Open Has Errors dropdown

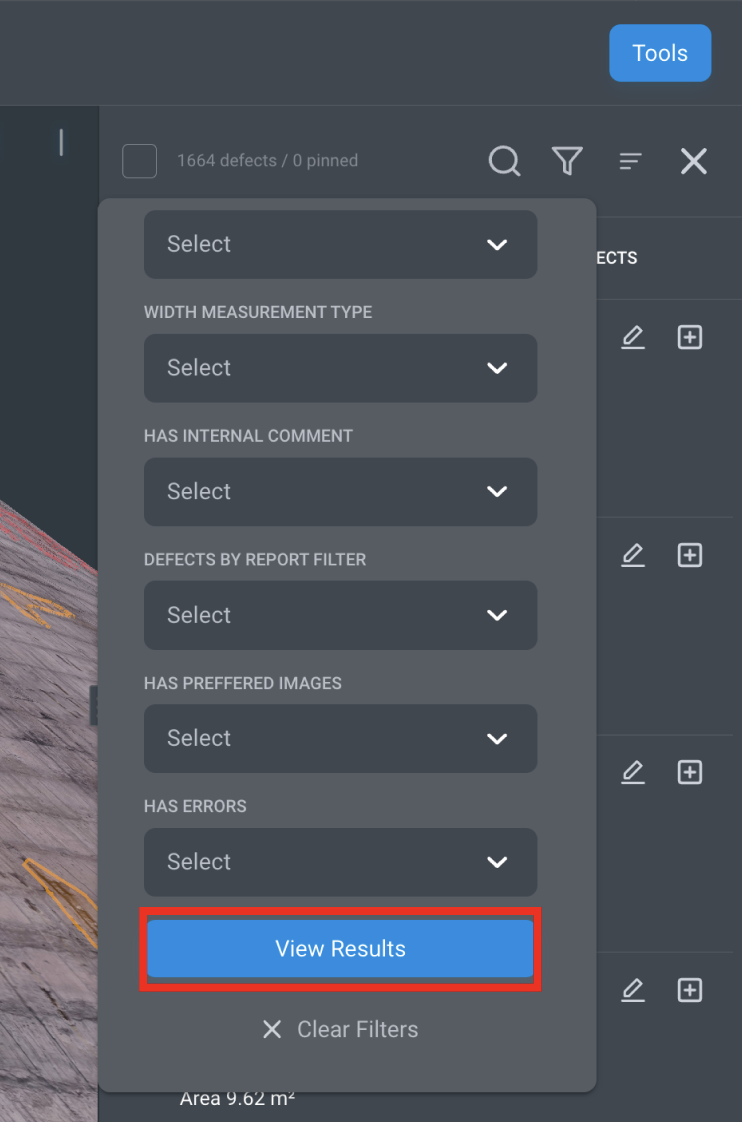(341, 862)
